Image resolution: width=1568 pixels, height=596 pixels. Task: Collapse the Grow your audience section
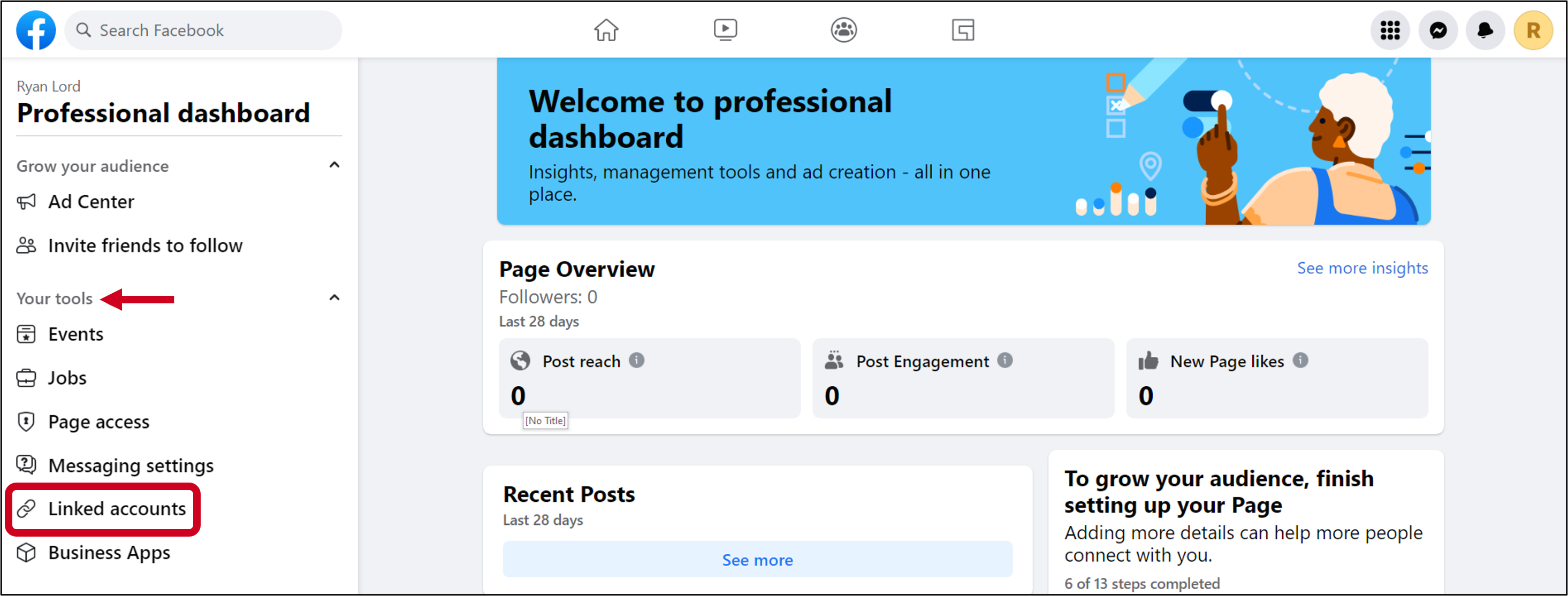click(x=334, y=165)
